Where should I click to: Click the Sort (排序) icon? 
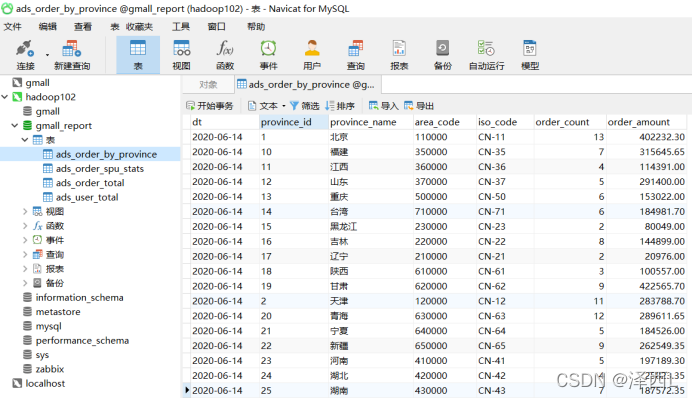[x=330, y=106]
